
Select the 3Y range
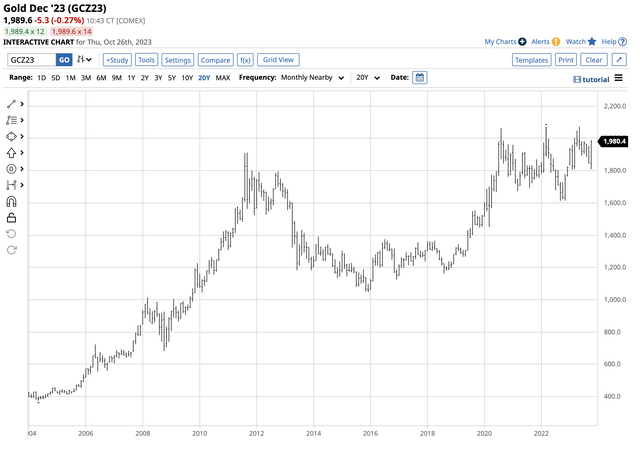pos(158,78)
